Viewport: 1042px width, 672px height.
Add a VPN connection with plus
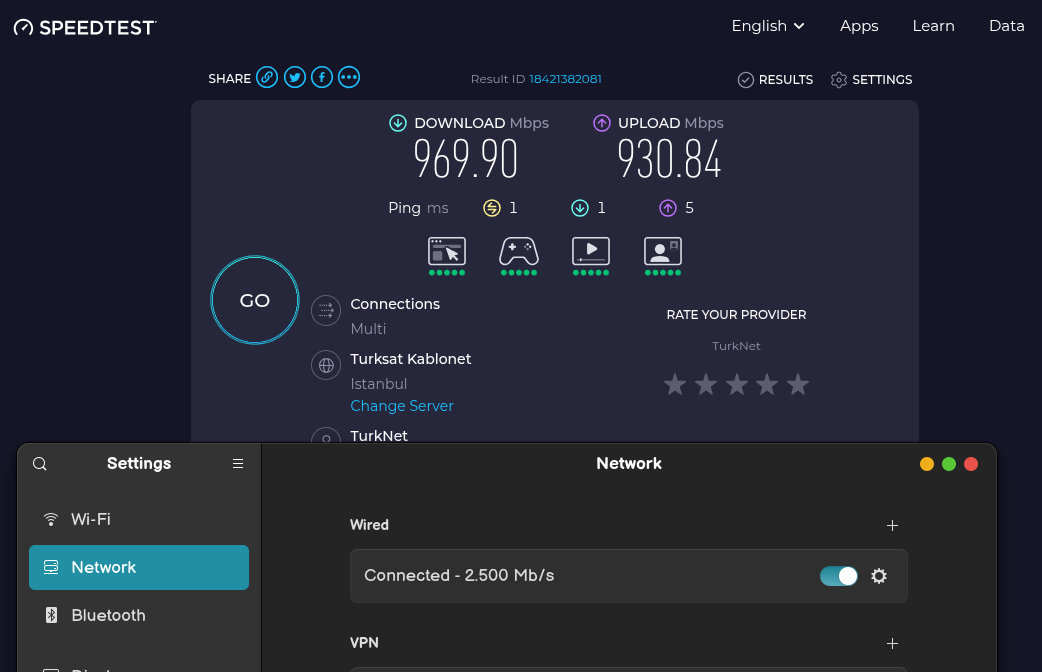pos(892,643)
